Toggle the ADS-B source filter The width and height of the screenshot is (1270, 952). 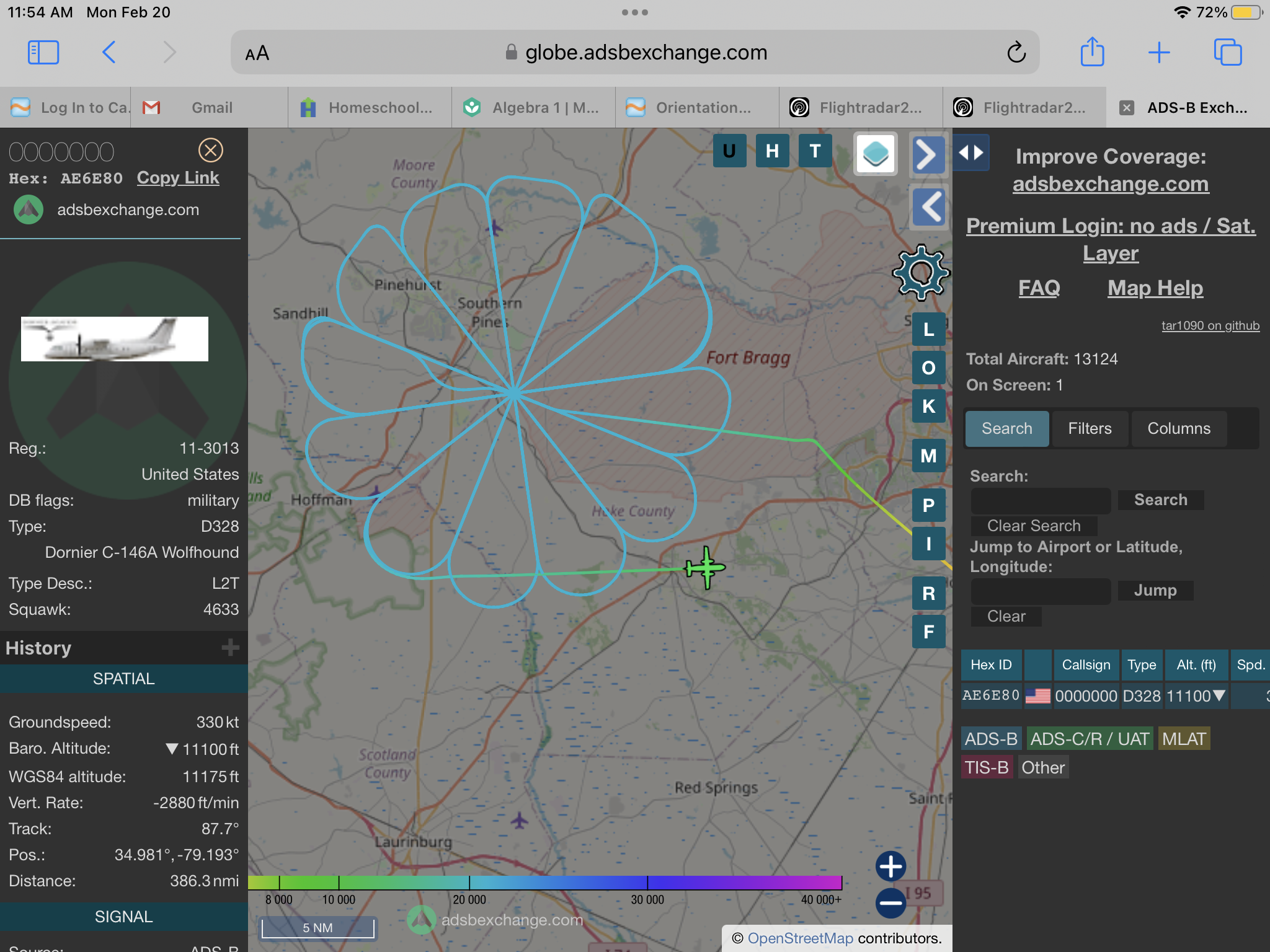point(991,739)
